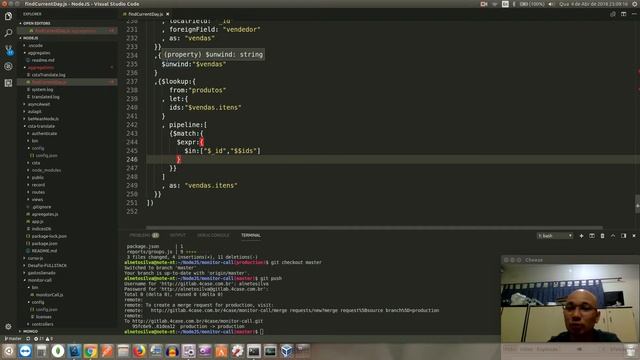Open monitorCall.js in the file tree
640x360 pixels.
(x=49, y=295)
